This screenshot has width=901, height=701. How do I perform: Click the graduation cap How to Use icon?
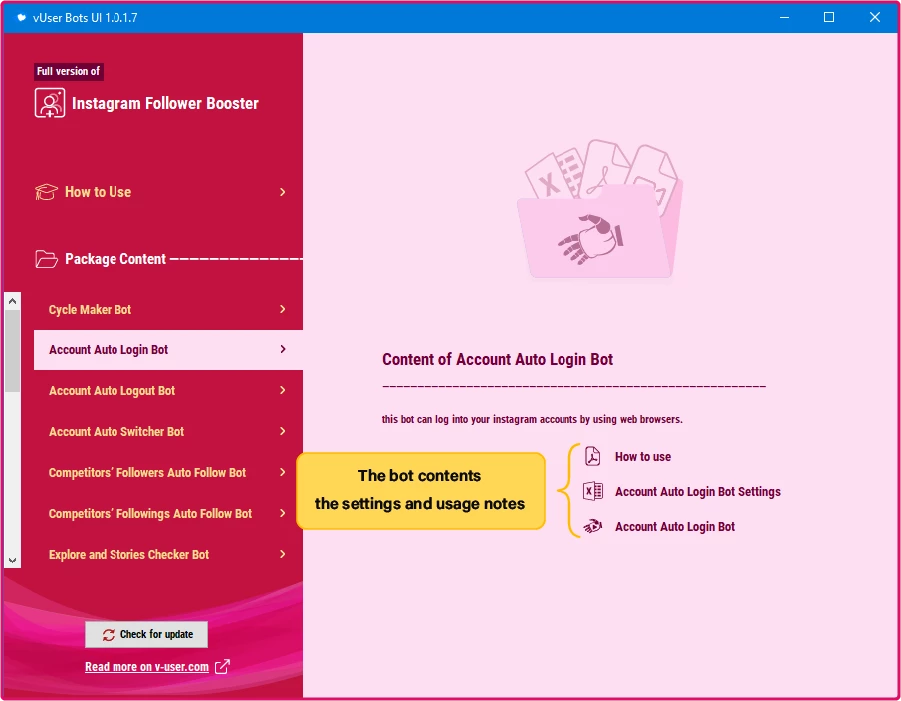point(46,192)
